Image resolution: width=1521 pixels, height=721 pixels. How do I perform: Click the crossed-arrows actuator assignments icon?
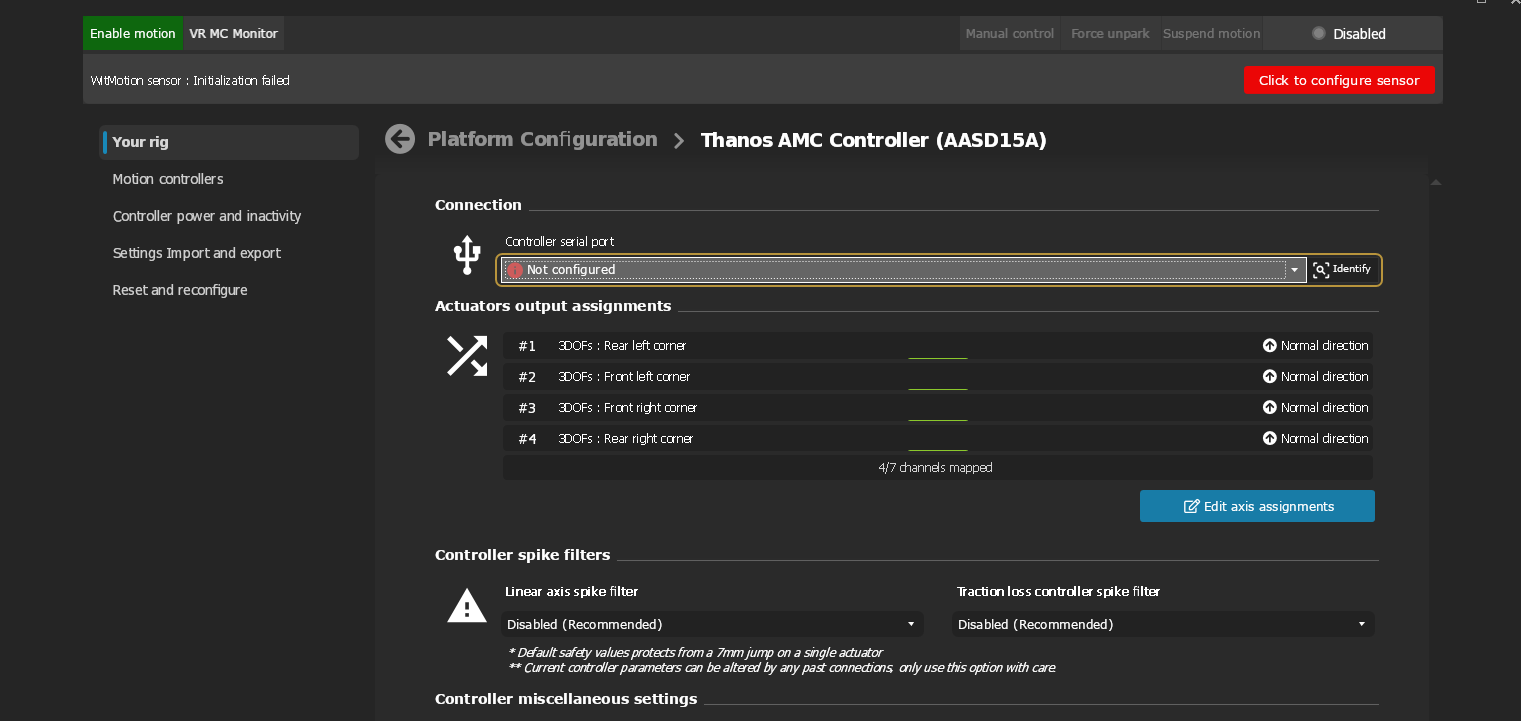click(x=466, y=356)
